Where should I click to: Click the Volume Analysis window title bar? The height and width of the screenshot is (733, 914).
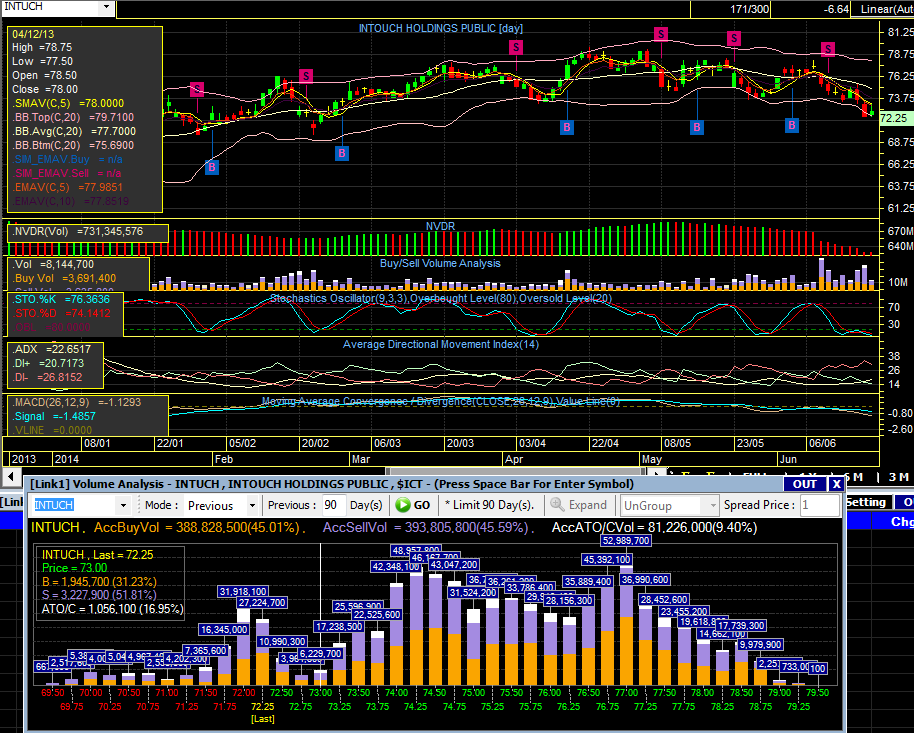[x=400, y=484]
